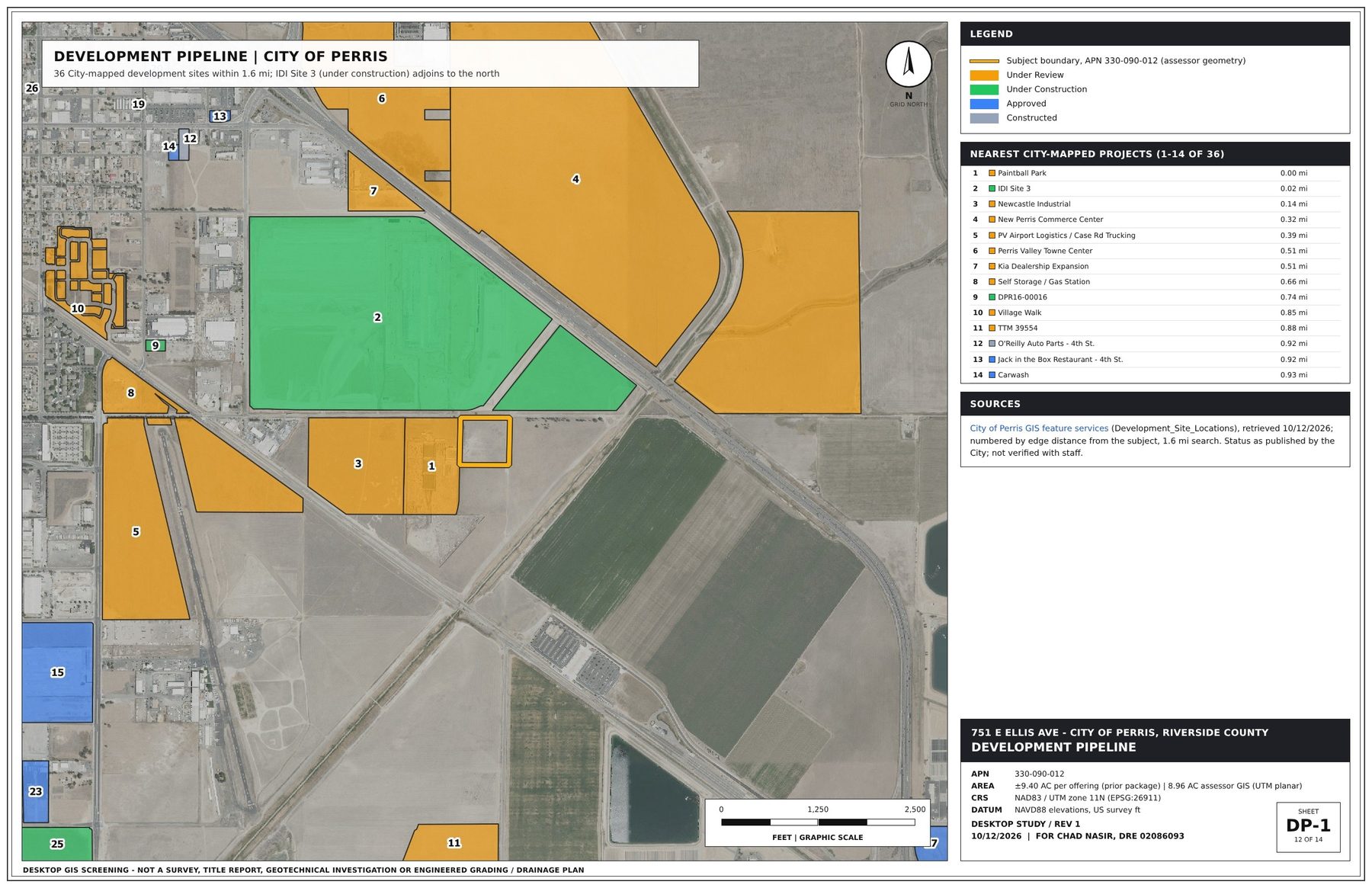Select the Kia Dealership Expansion row
The image size is (1372, 888).
(1155, 266)
